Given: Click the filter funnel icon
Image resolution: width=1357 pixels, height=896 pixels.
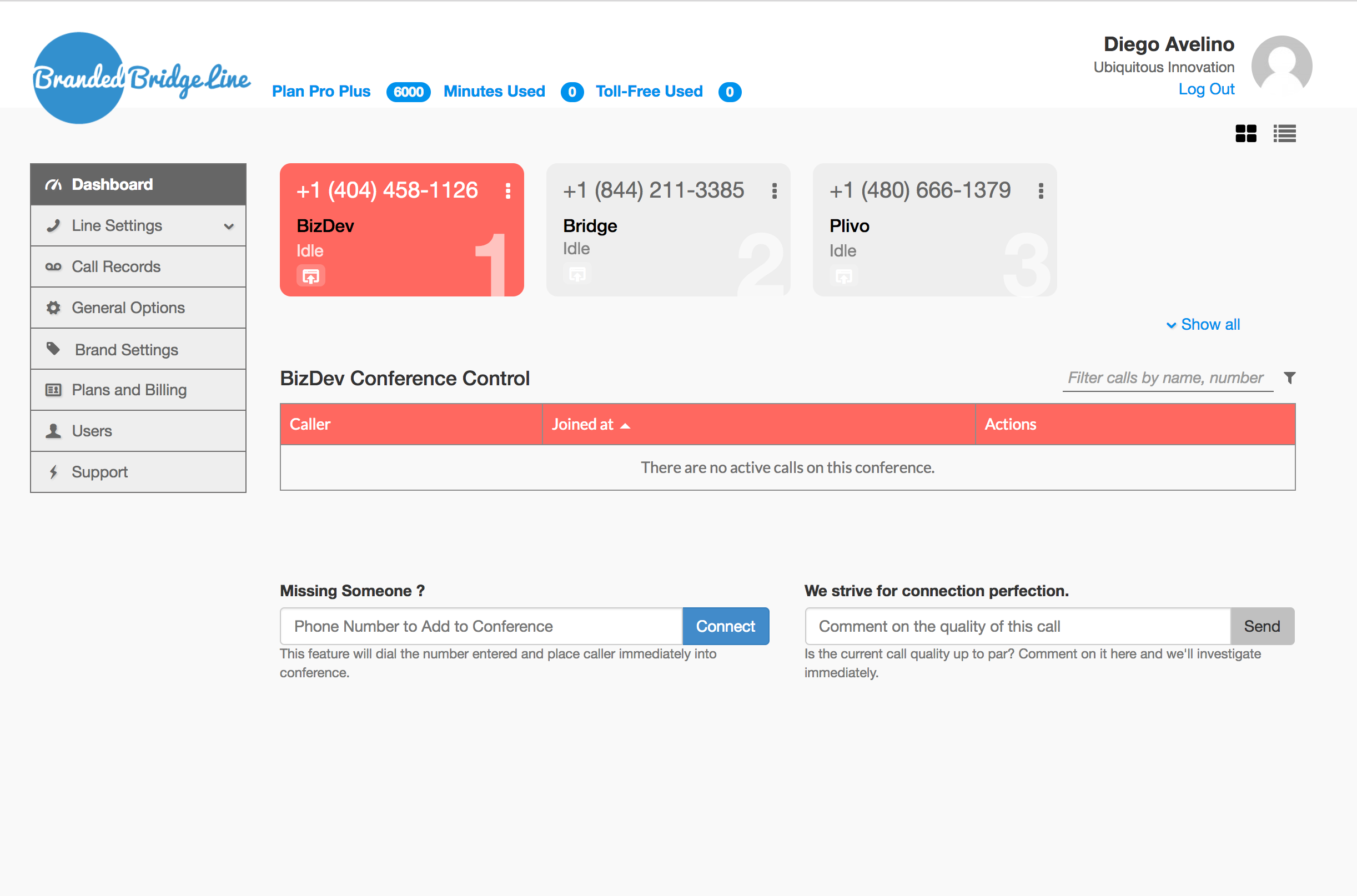Looking at the screenshot, I should [x=1289, y=377].
